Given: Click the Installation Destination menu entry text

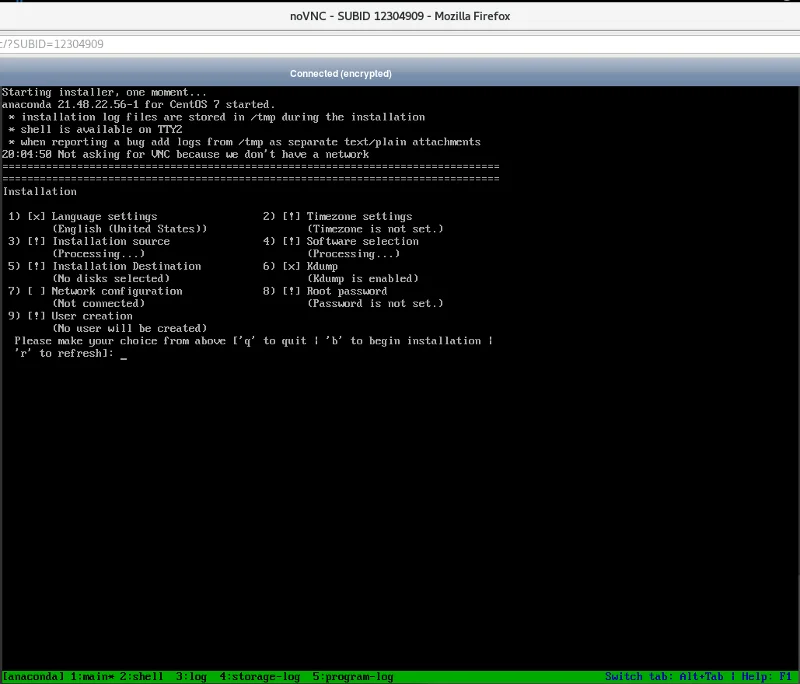Looking at the screenshot, I should [126, 267].
